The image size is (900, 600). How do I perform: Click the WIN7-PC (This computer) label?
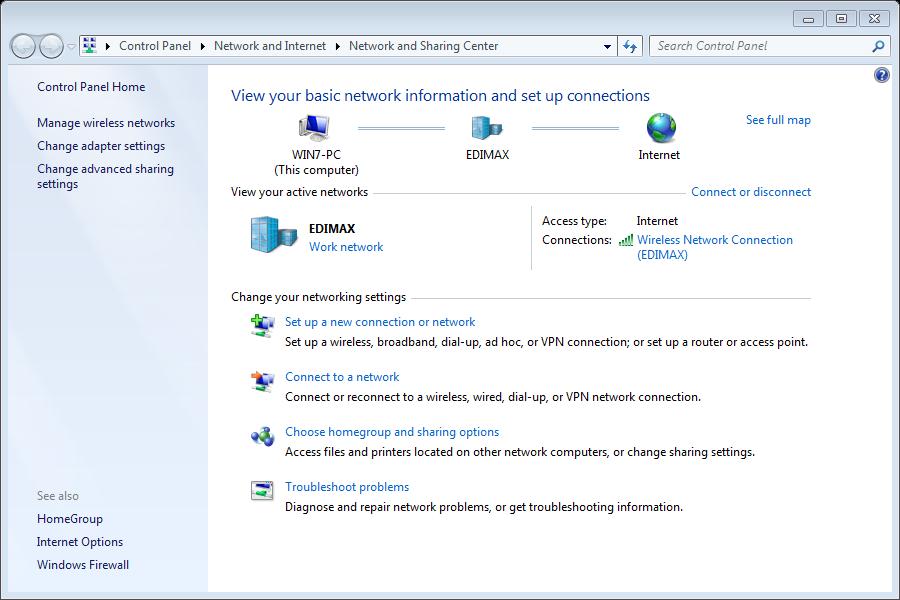click(316, 162)
